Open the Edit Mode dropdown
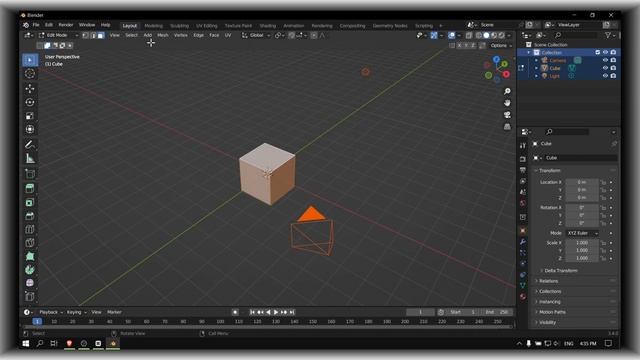Viewport: 640px width, 360px height. 58,36
